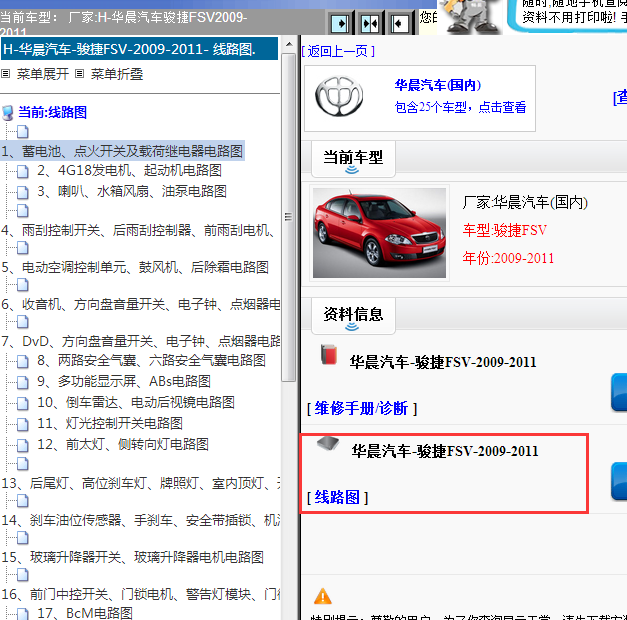Click the Brilliance brand logo image
This screenshot has height=620, width=627.
(x=339, y=96)
